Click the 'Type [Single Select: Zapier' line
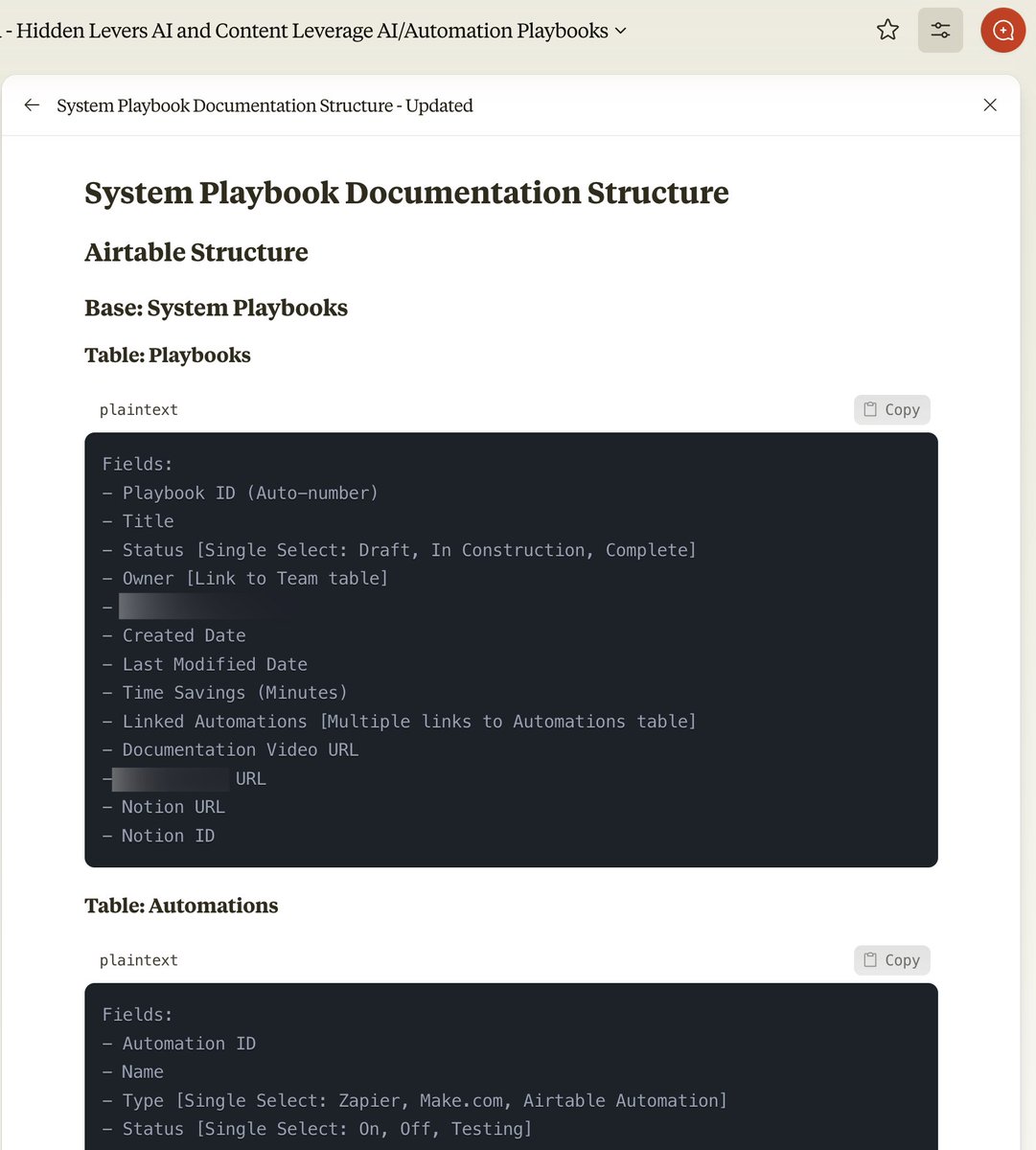 point(415,1100)
